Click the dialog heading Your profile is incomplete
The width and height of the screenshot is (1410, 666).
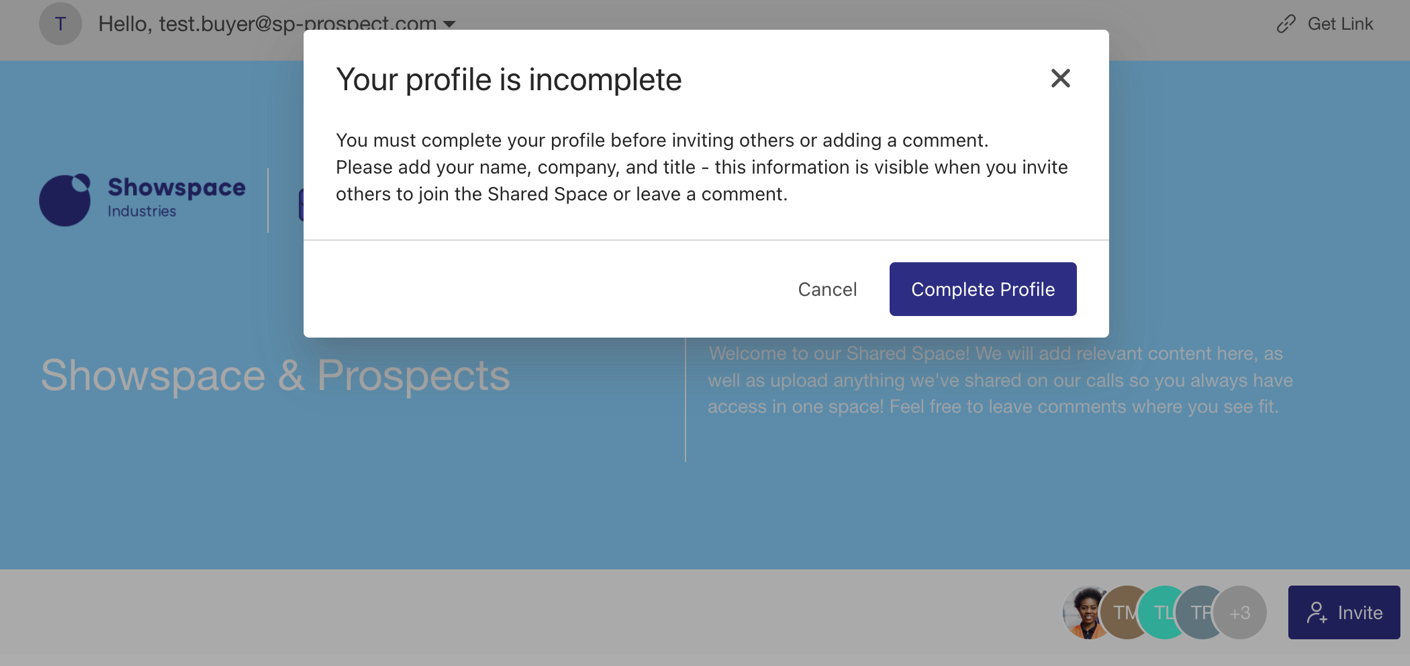coord(508,79)
